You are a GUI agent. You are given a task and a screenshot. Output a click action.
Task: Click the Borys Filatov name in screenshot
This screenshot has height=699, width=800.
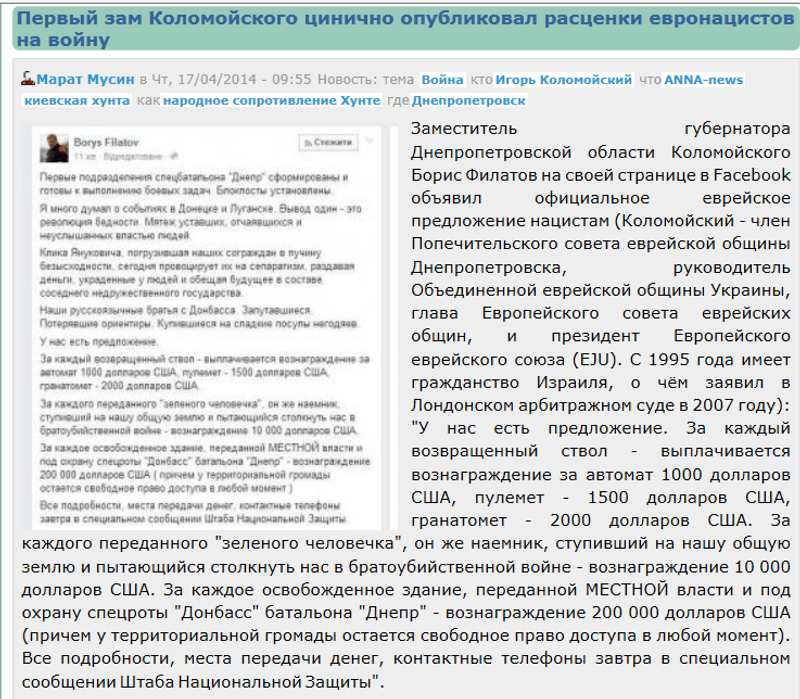click(106, 142)
